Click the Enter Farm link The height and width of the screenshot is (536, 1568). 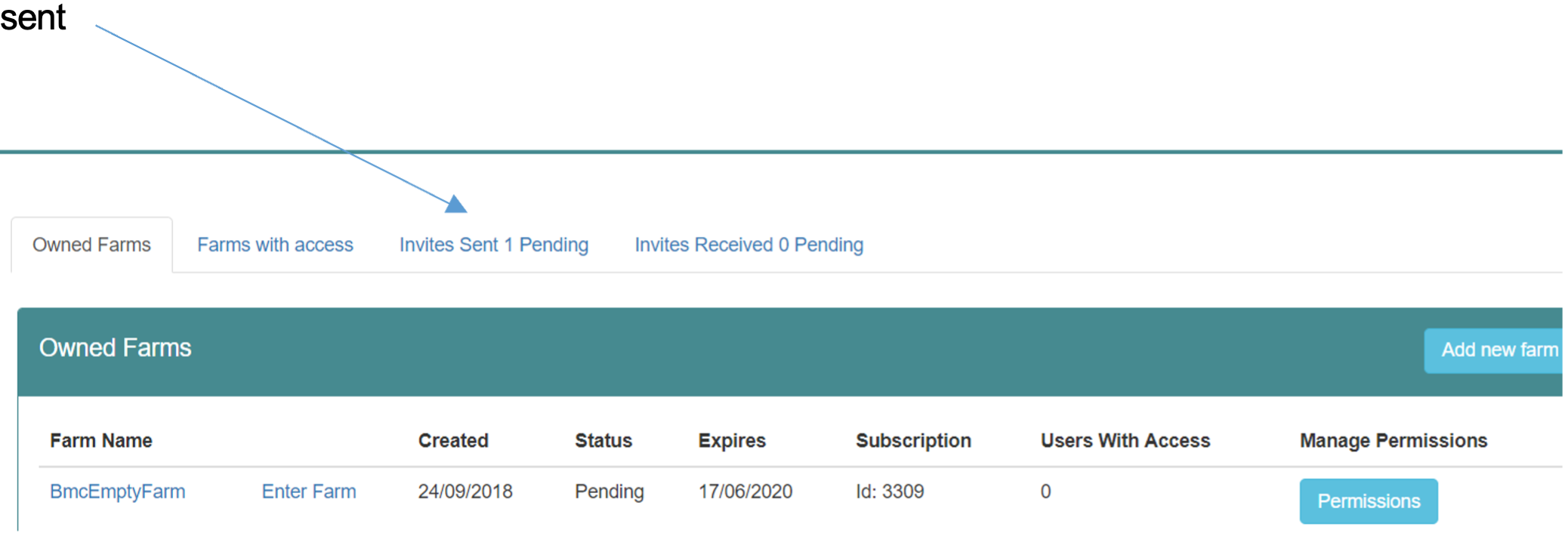pos(308,492)
